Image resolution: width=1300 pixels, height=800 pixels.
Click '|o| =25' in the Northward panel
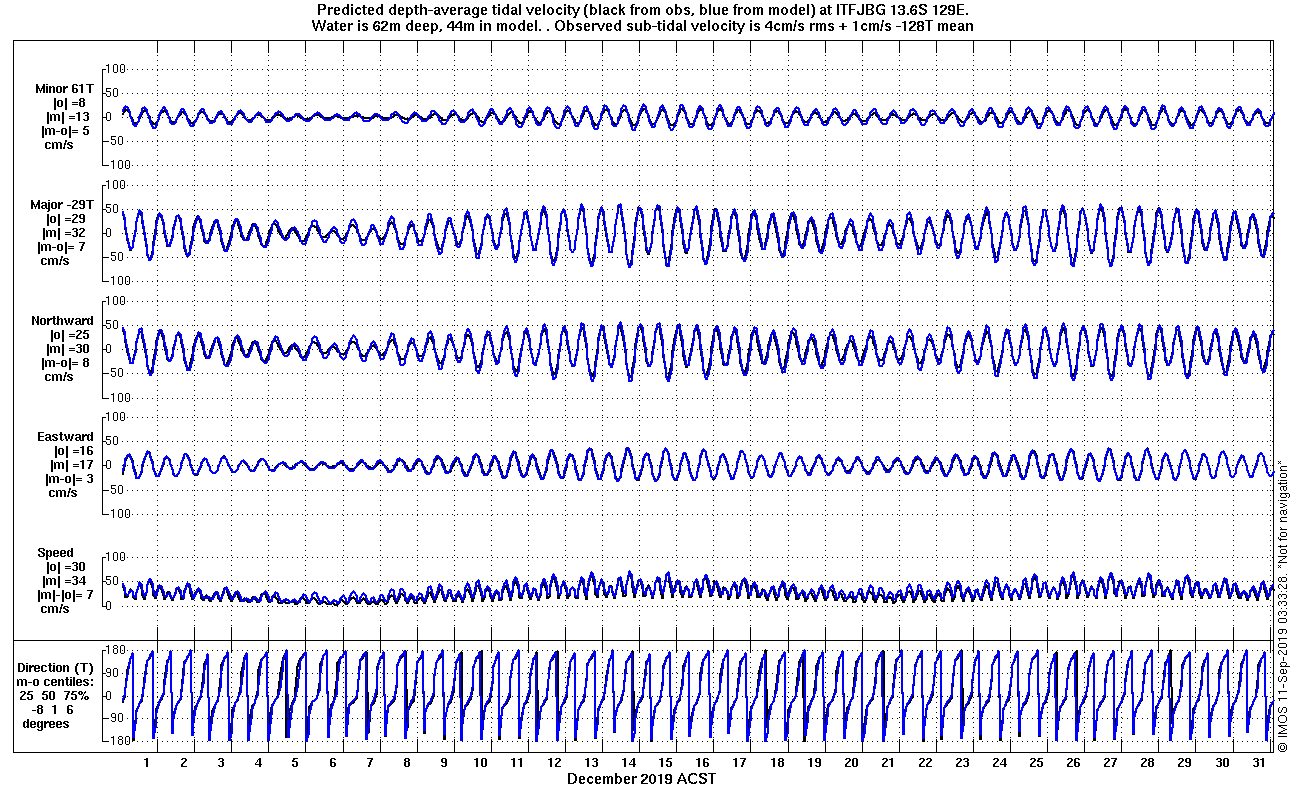pos(70,335)
